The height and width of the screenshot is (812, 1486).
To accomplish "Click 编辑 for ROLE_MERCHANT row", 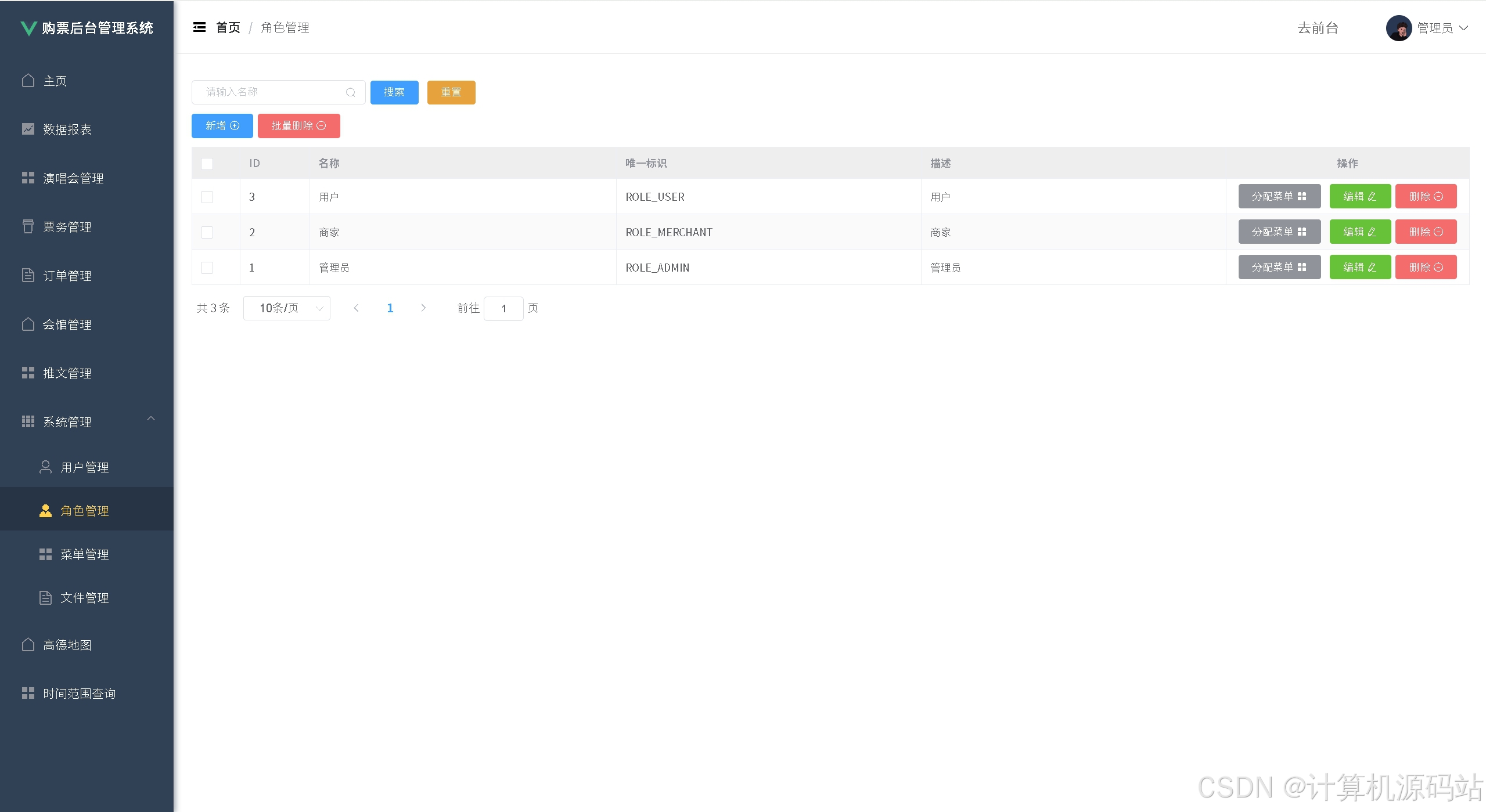I will 1360,232.
